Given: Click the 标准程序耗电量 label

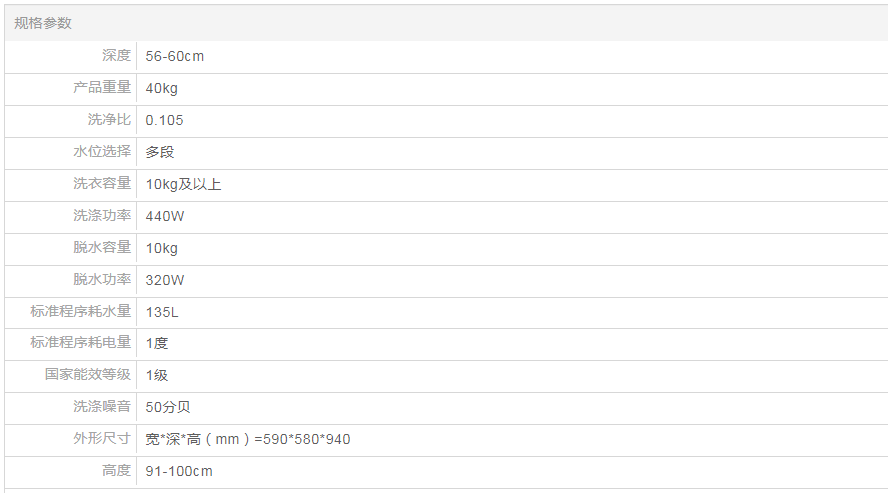Looking at the screenshot, I should coord(81,343).
